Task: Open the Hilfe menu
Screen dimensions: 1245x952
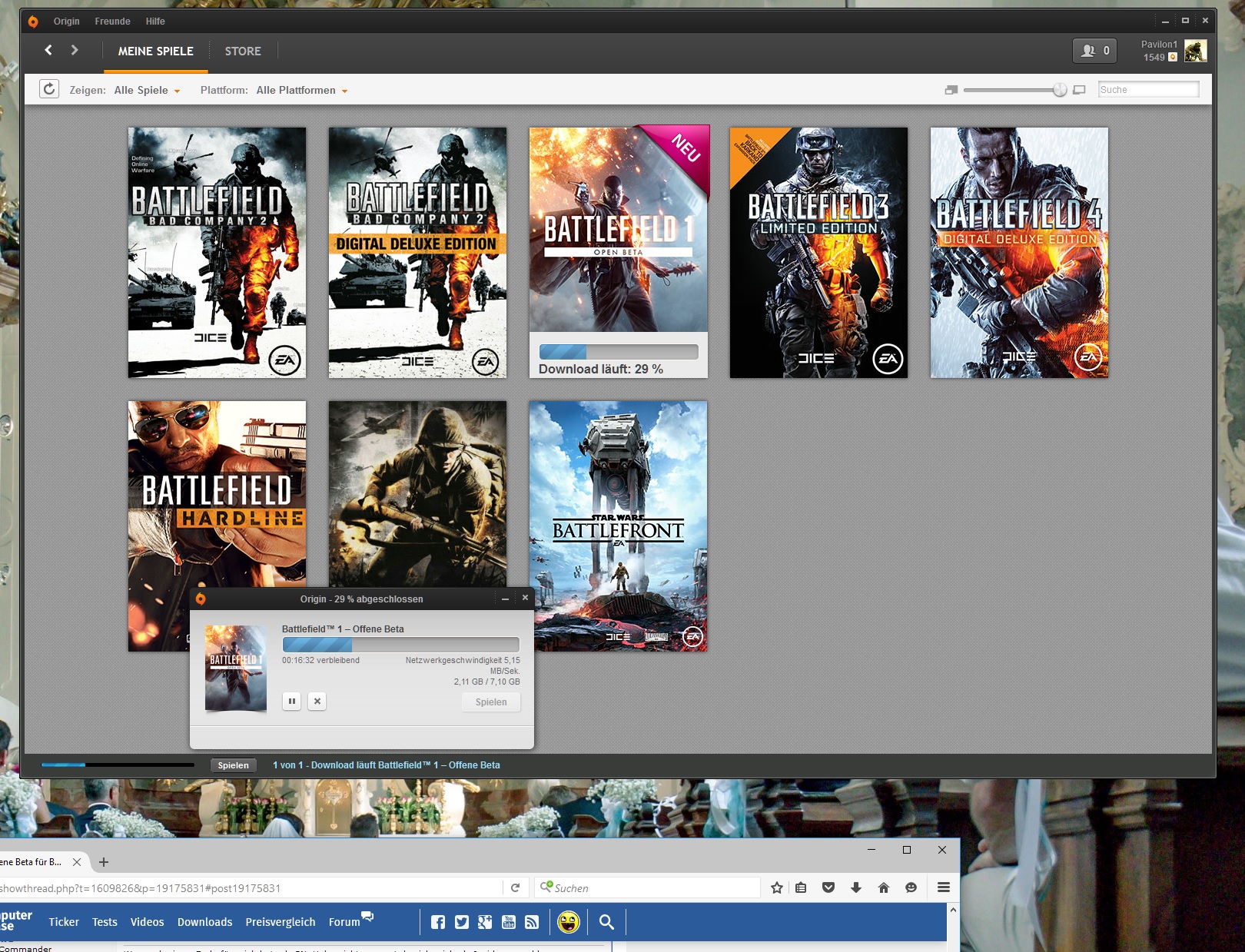Action: [x=155, y=22]
